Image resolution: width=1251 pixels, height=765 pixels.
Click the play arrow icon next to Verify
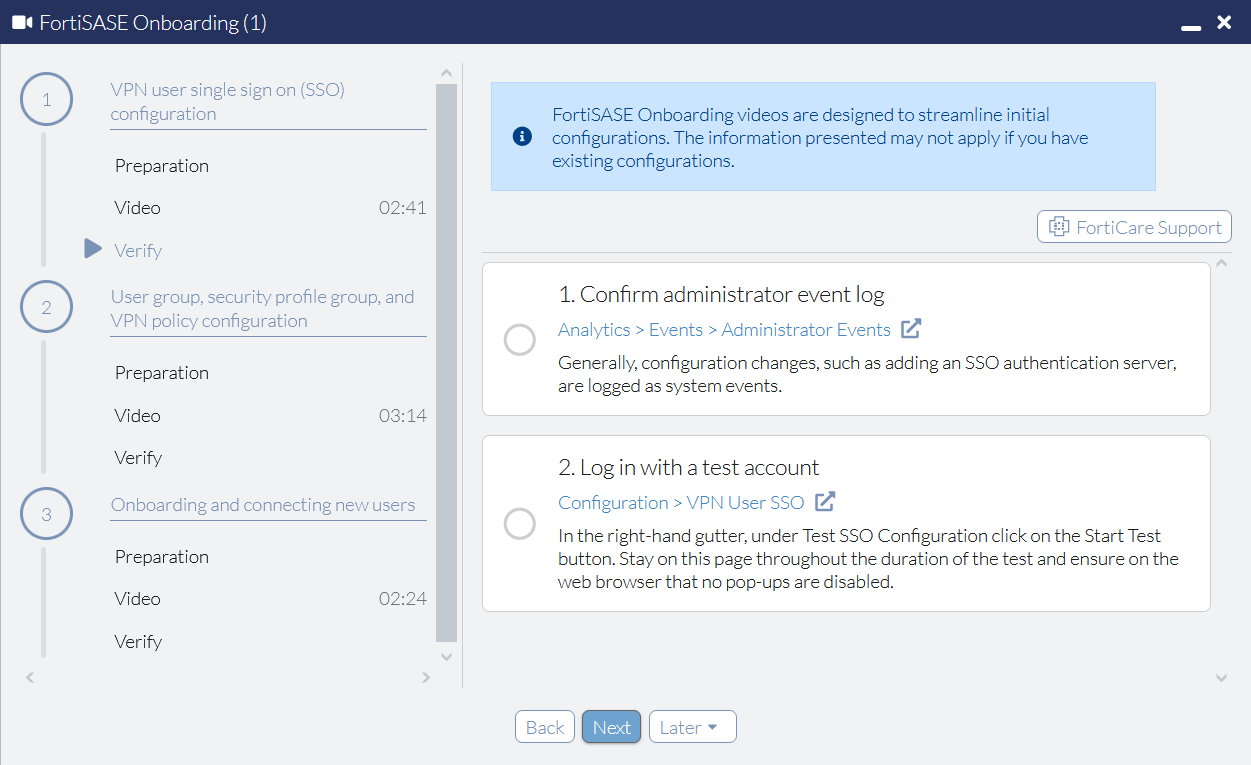tap(93, 249)
